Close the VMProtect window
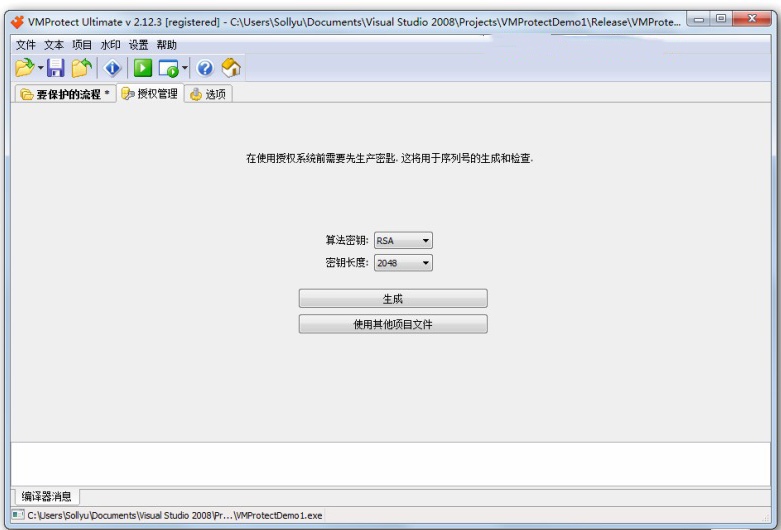The image size is (781, 530). 752,20
